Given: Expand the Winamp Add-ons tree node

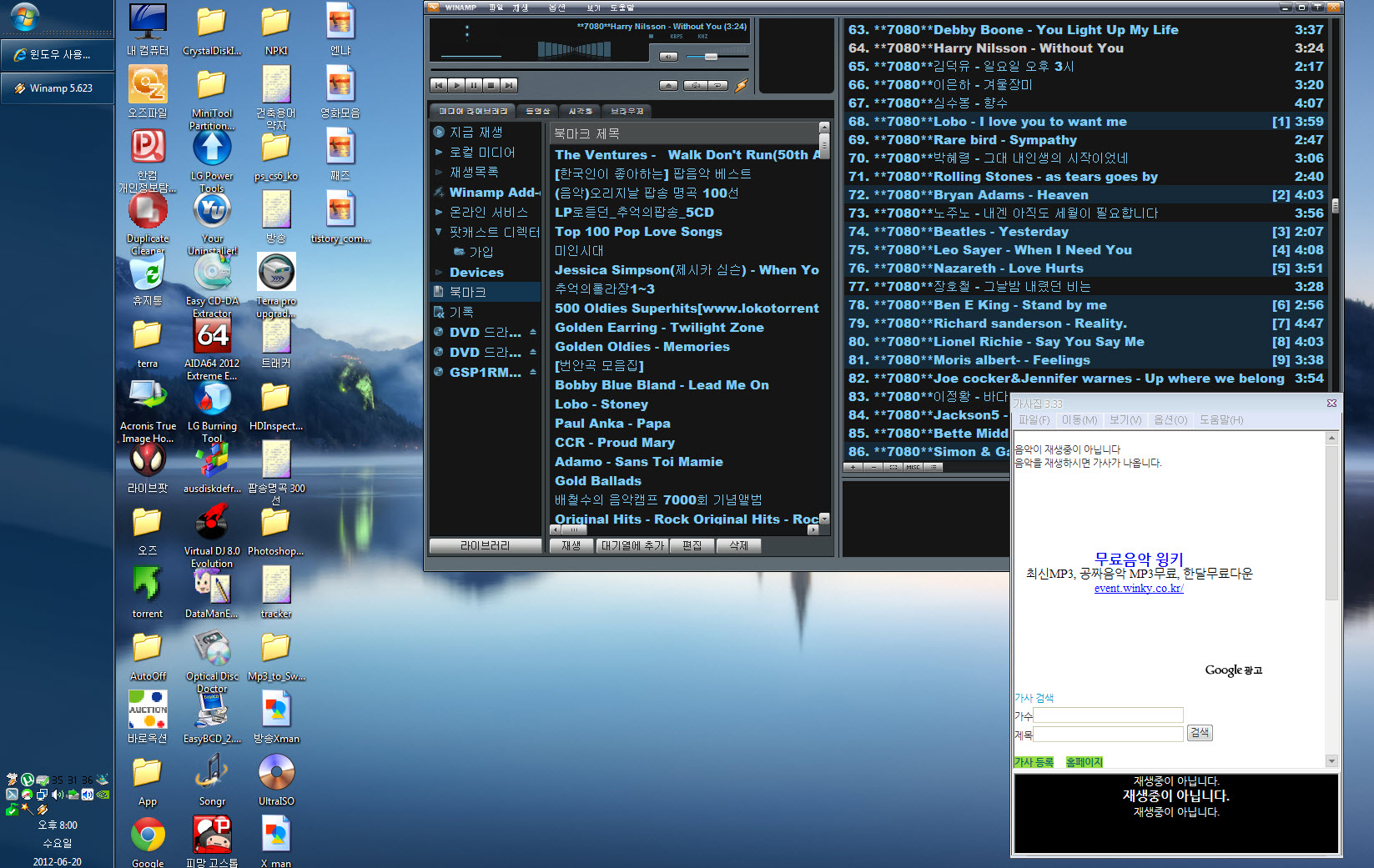Looking at the screenshot, I should coord(439,192).
